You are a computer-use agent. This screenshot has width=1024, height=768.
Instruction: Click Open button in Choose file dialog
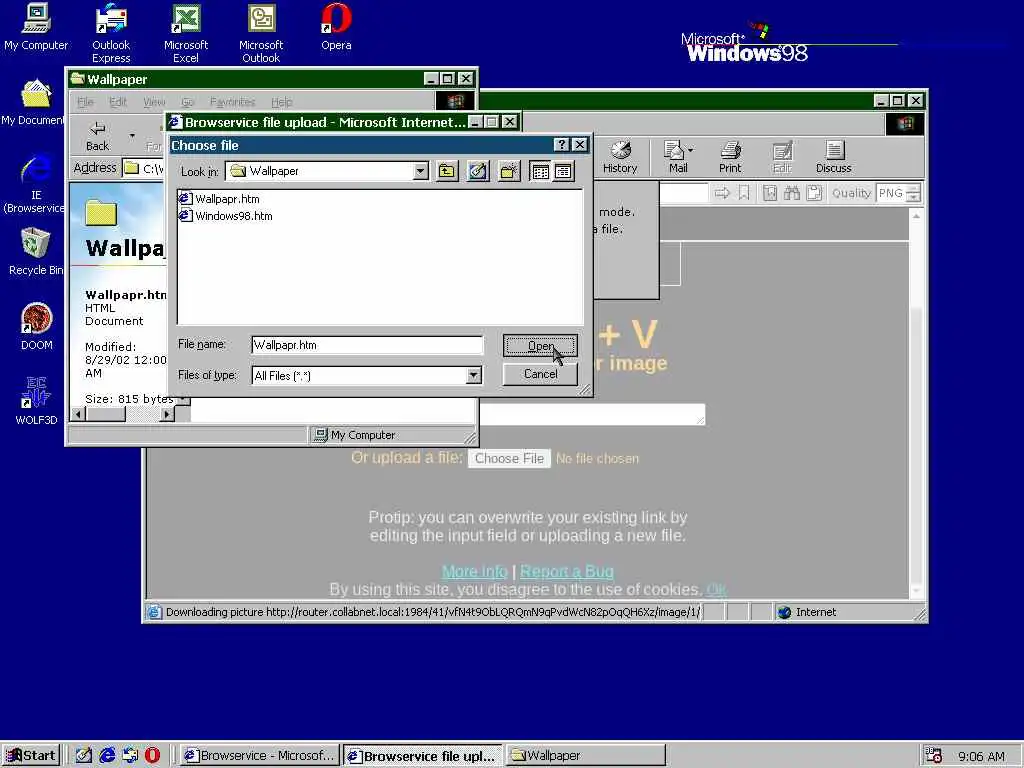[540, 345]
